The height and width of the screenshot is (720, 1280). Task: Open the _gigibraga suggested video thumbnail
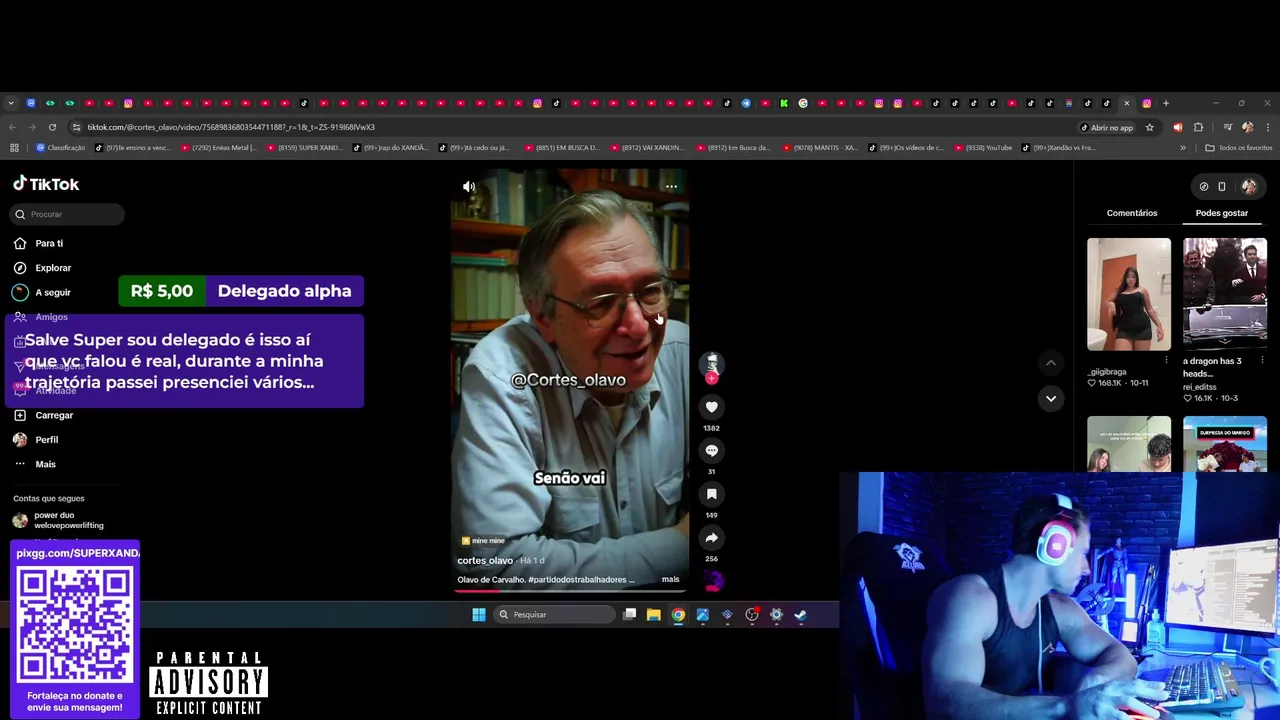click(1128, 294)
